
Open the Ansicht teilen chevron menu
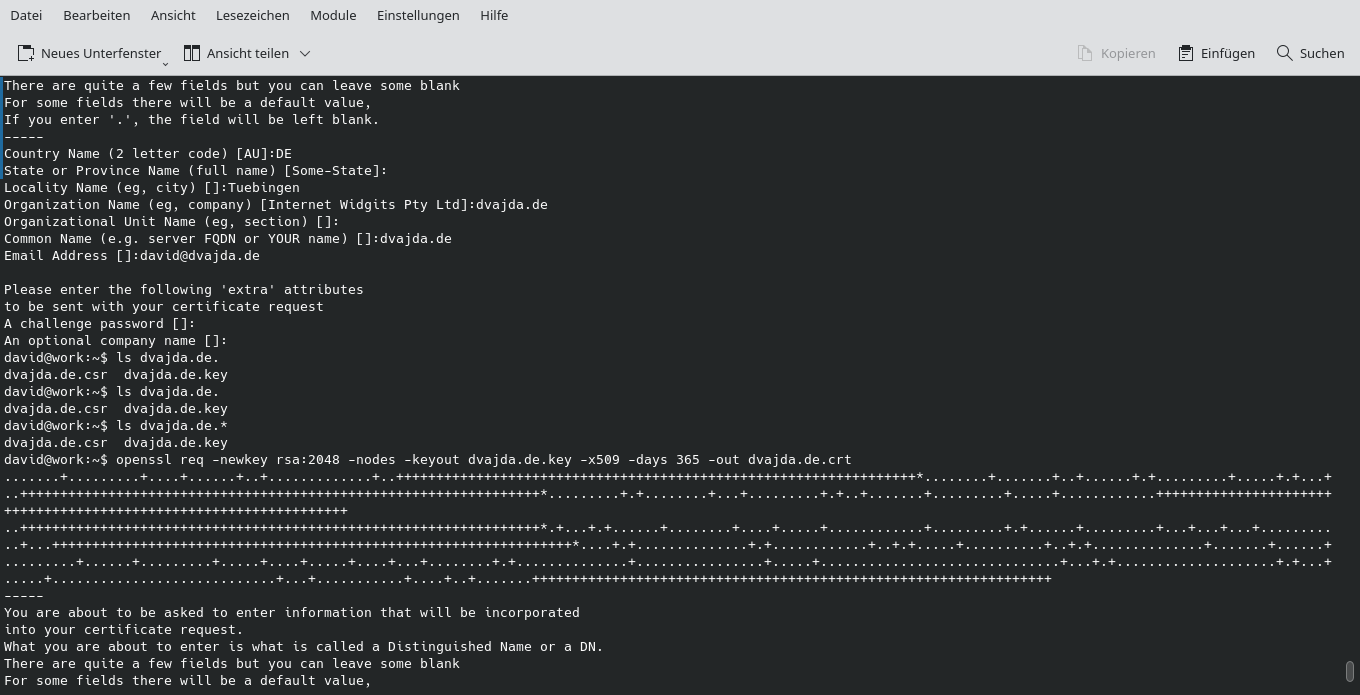coord(304,53)
